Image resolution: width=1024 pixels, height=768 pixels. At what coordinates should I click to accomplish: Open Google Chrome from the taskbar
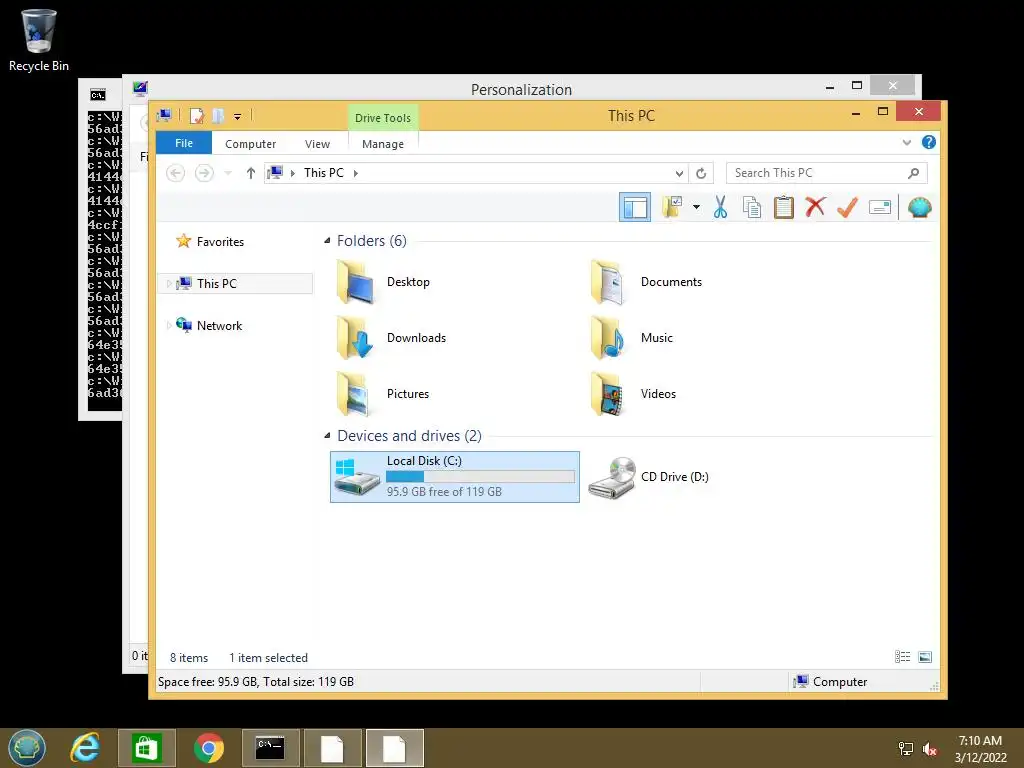208,748
